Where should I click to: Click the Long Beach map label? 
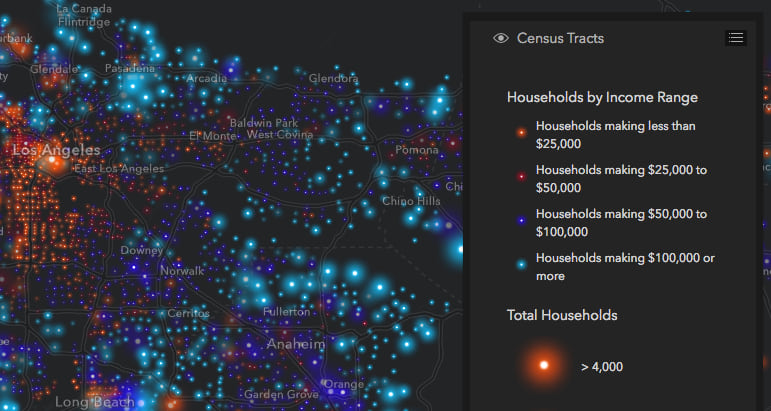click(93, 402)
